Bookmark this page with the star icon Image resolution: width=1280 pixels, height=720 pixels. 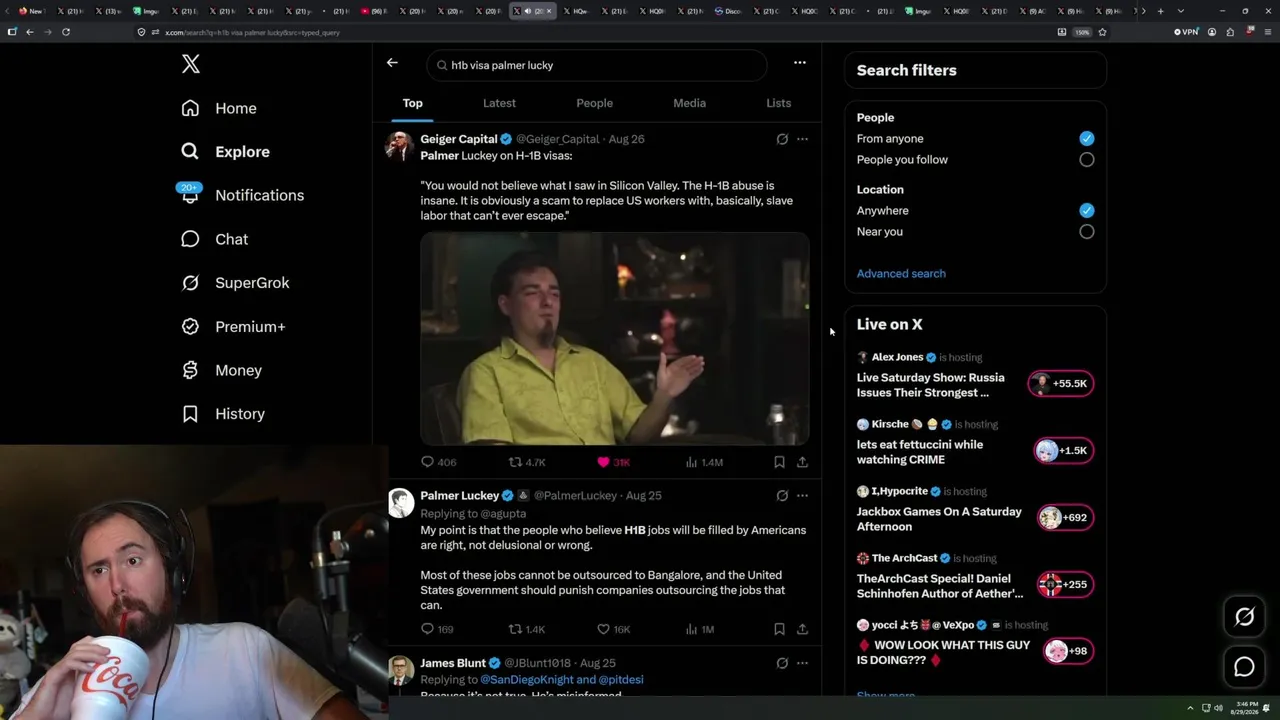click(1102, 32)
